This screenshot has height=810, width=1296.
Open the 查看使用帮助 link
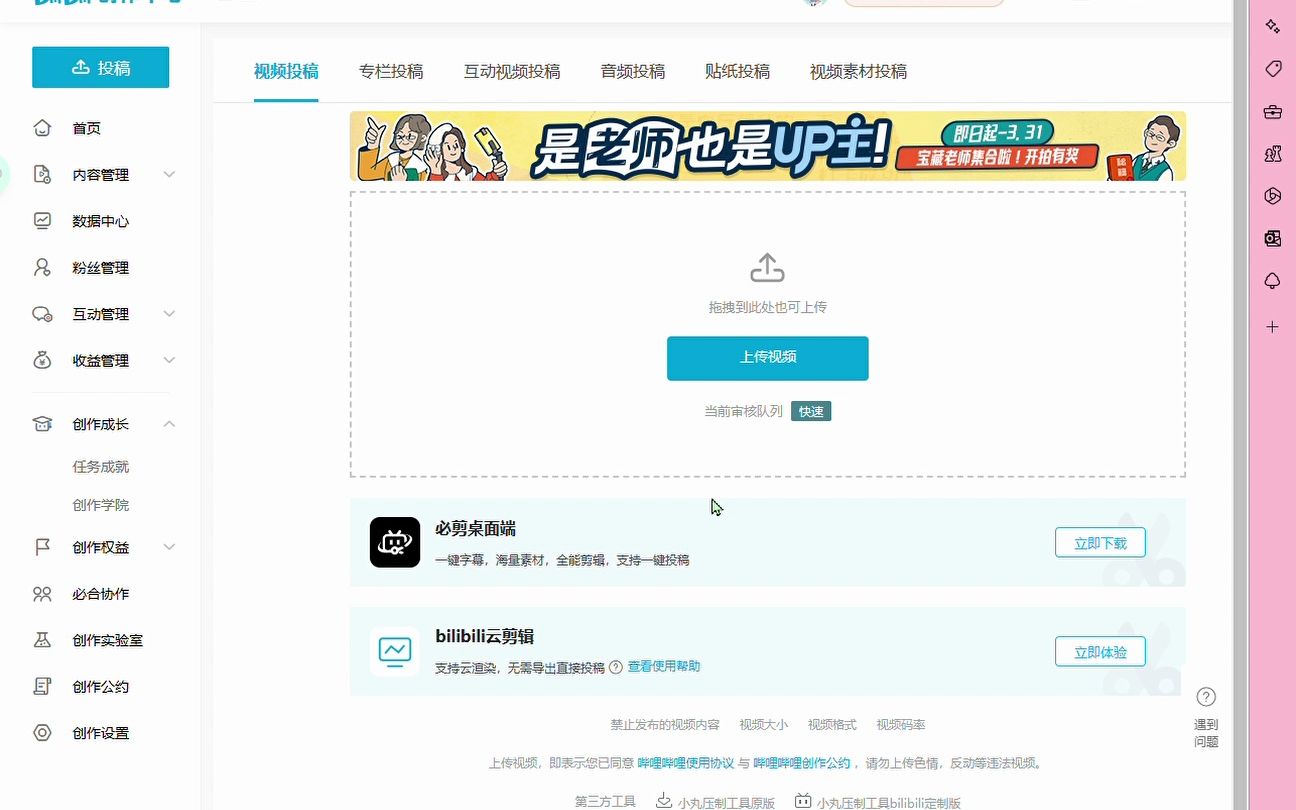pos(664,666)
